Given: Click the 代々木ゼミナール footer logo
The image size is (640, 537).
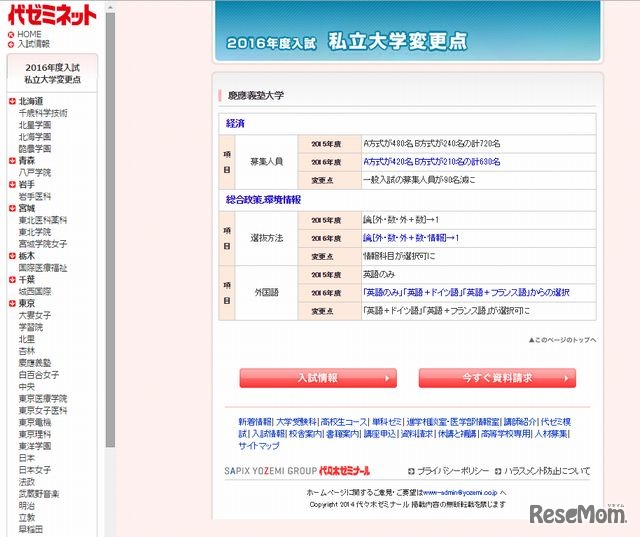Looking at the screenshot, I should pyautogui.click(x=344, y=471).
